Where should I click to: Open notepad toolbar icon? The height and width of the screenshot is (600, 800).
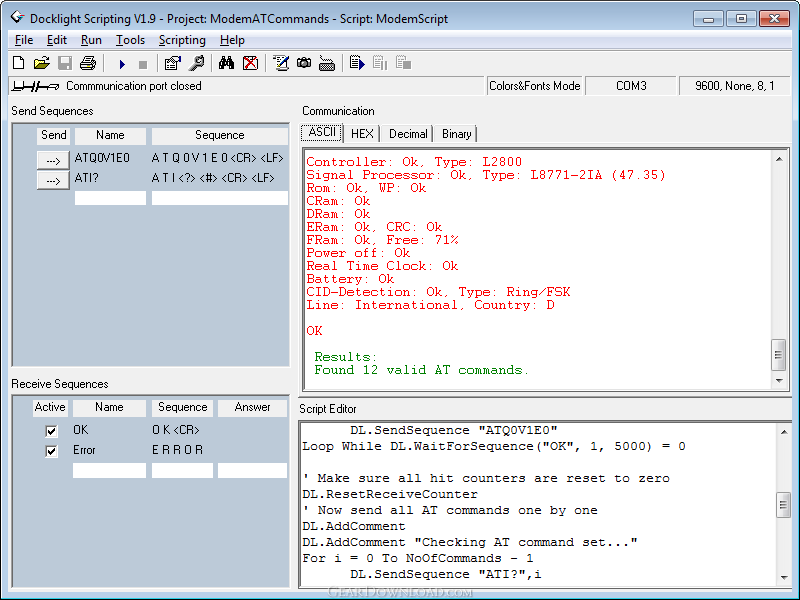[x=281, y=63]
